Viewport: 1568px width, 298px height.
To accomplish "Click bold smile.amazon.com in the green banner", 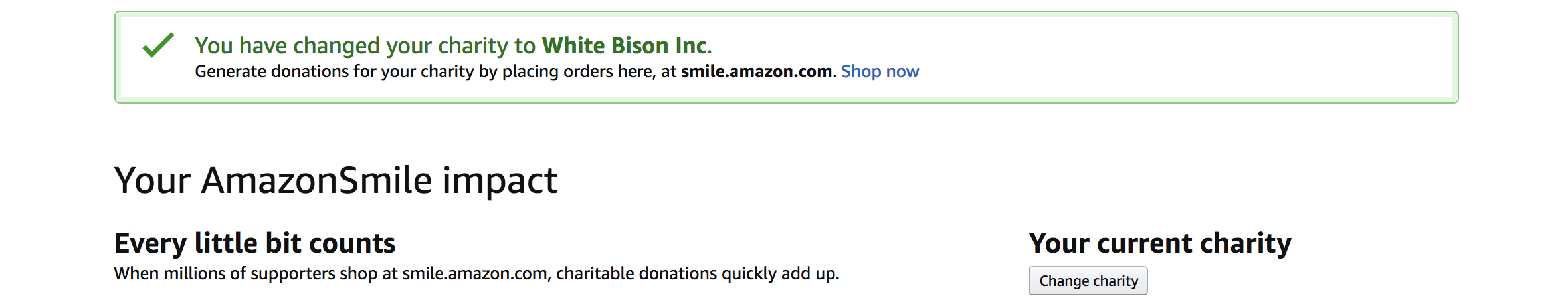I will (x=756, y=71).
